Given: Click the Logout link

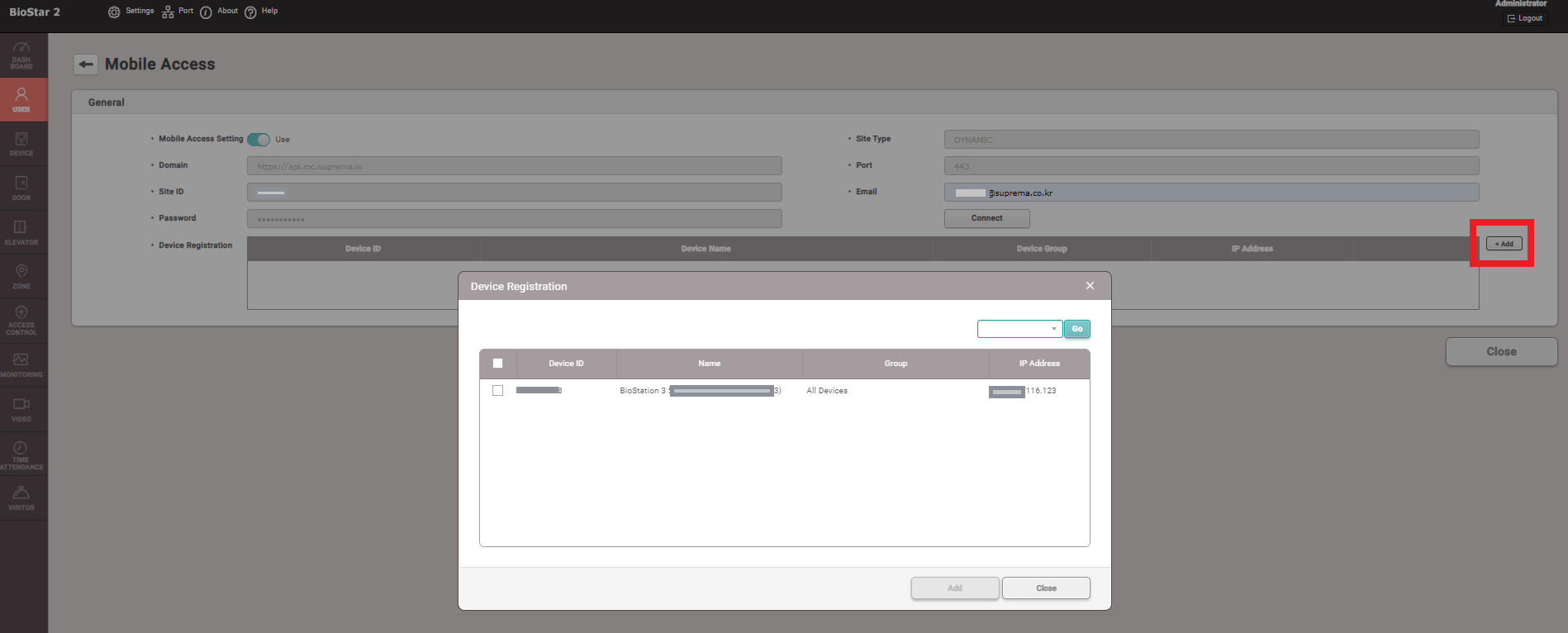Looking at the screenshot, I should click(1524, 18).
